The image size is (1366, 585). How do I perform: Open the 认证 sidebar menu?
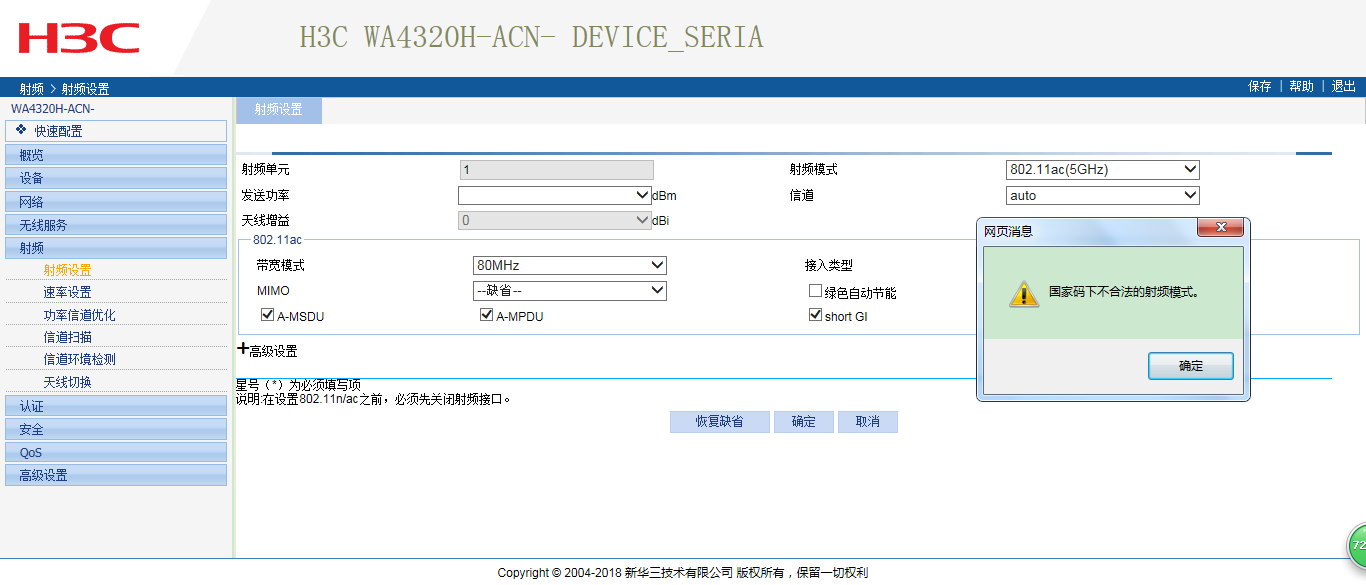116,406
